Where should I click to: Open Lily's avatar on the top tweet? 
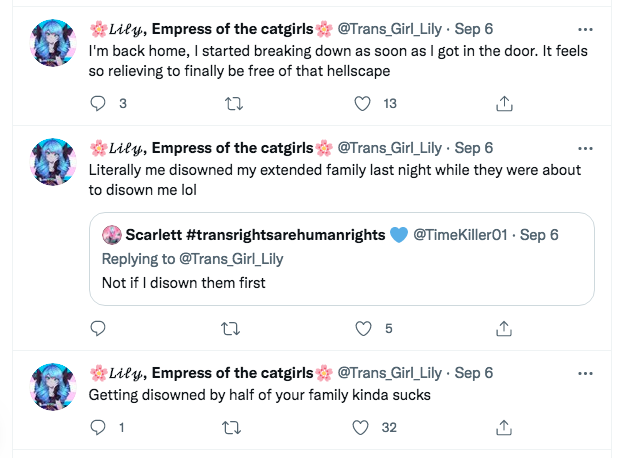click(53, 43)
